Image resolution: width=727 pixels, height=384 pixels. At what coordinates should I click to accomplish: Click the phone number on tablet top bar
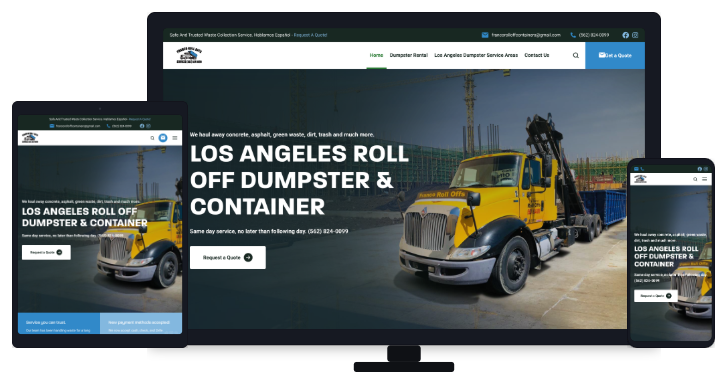click(121, 126)
